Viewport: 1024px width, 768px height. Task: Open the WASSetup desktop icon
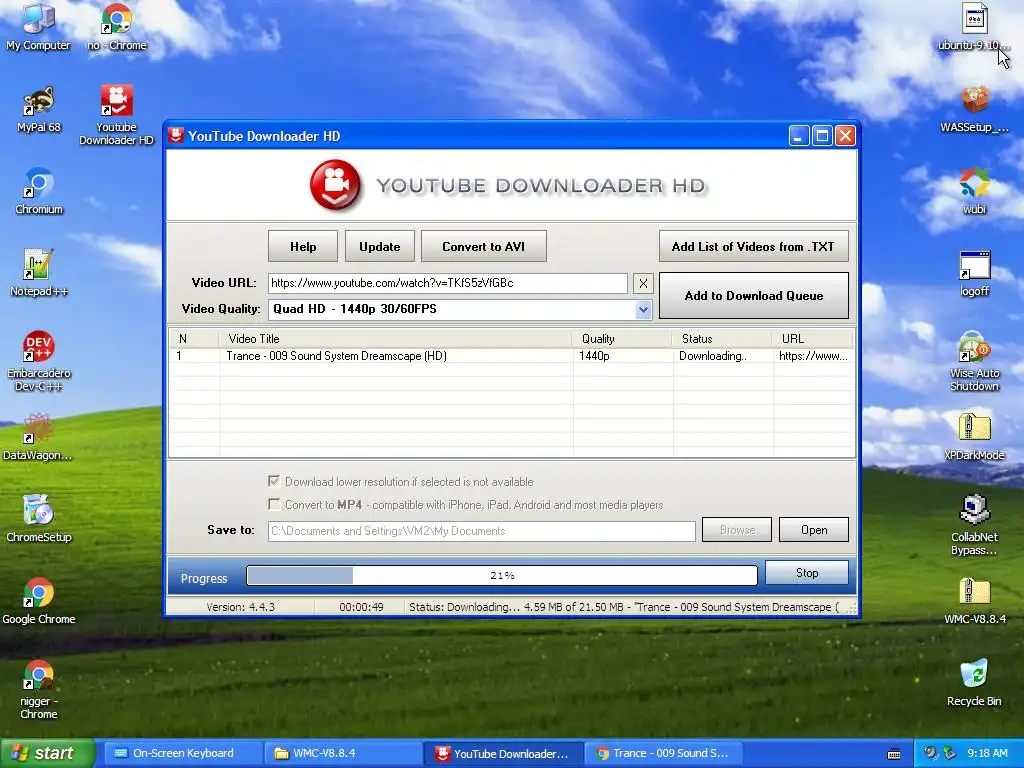tap(974, 110)
